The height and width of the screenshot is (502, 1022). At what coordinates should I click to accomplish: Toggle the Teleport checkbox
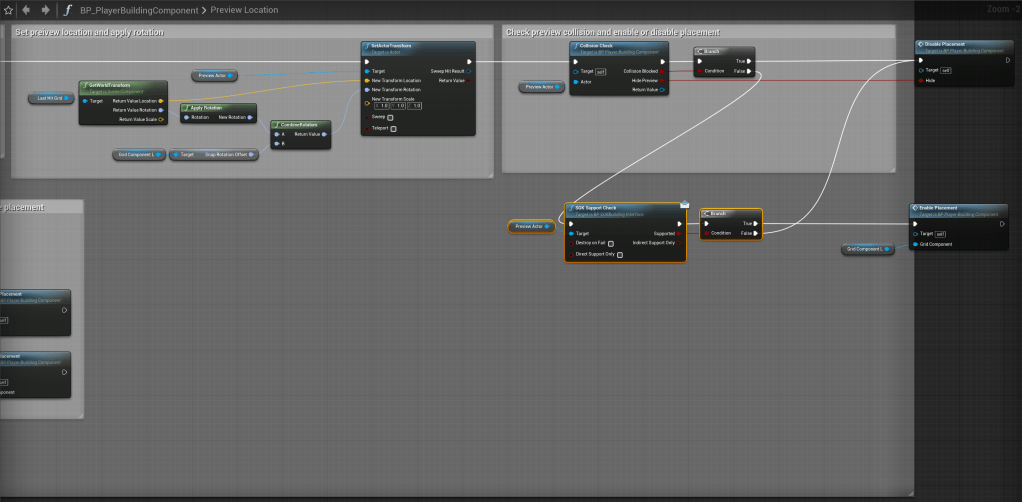pos(393,128)
